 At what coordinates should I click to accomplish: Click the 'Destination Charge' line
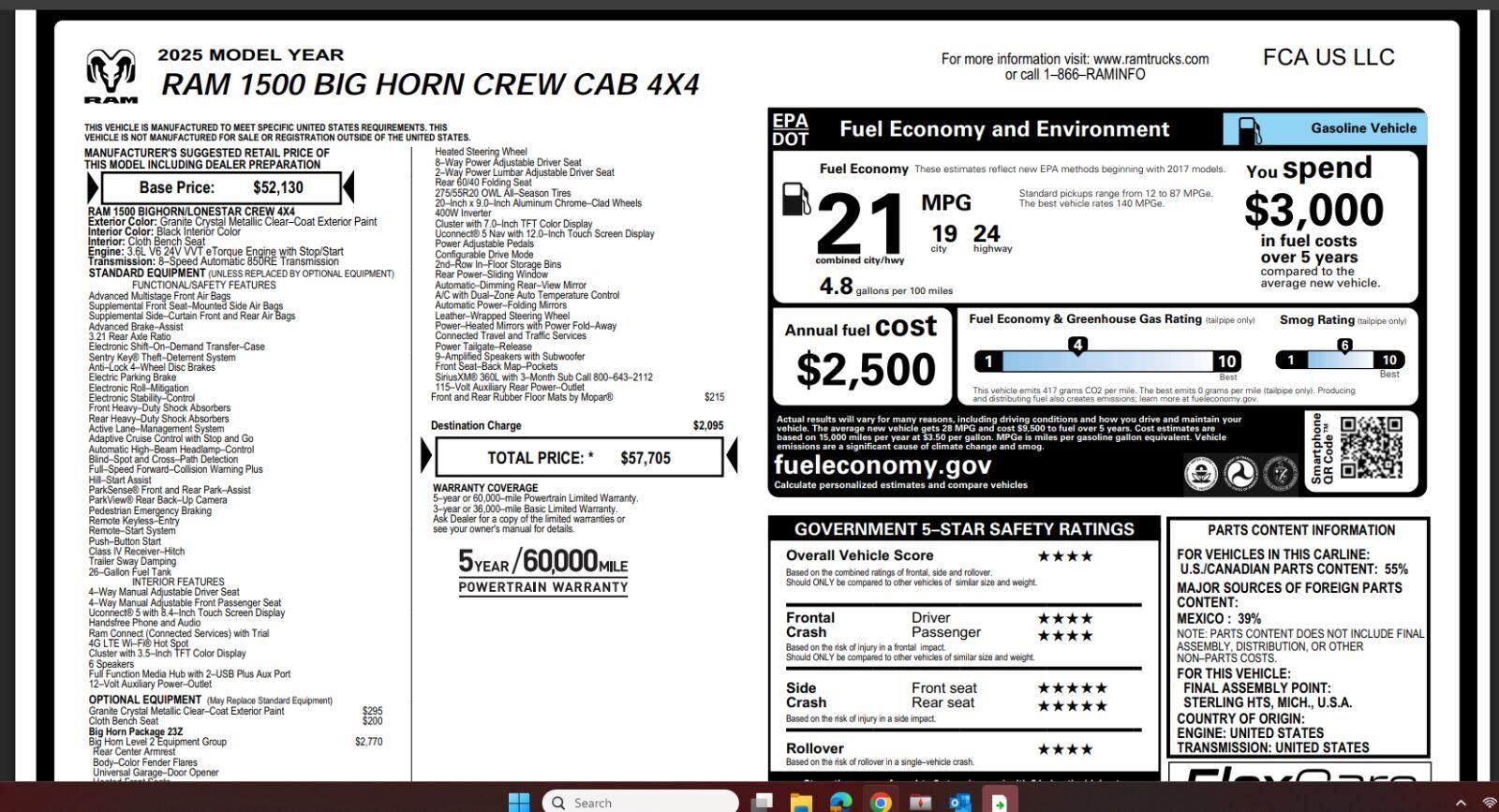pyautogui.click(x=576, y=425)
